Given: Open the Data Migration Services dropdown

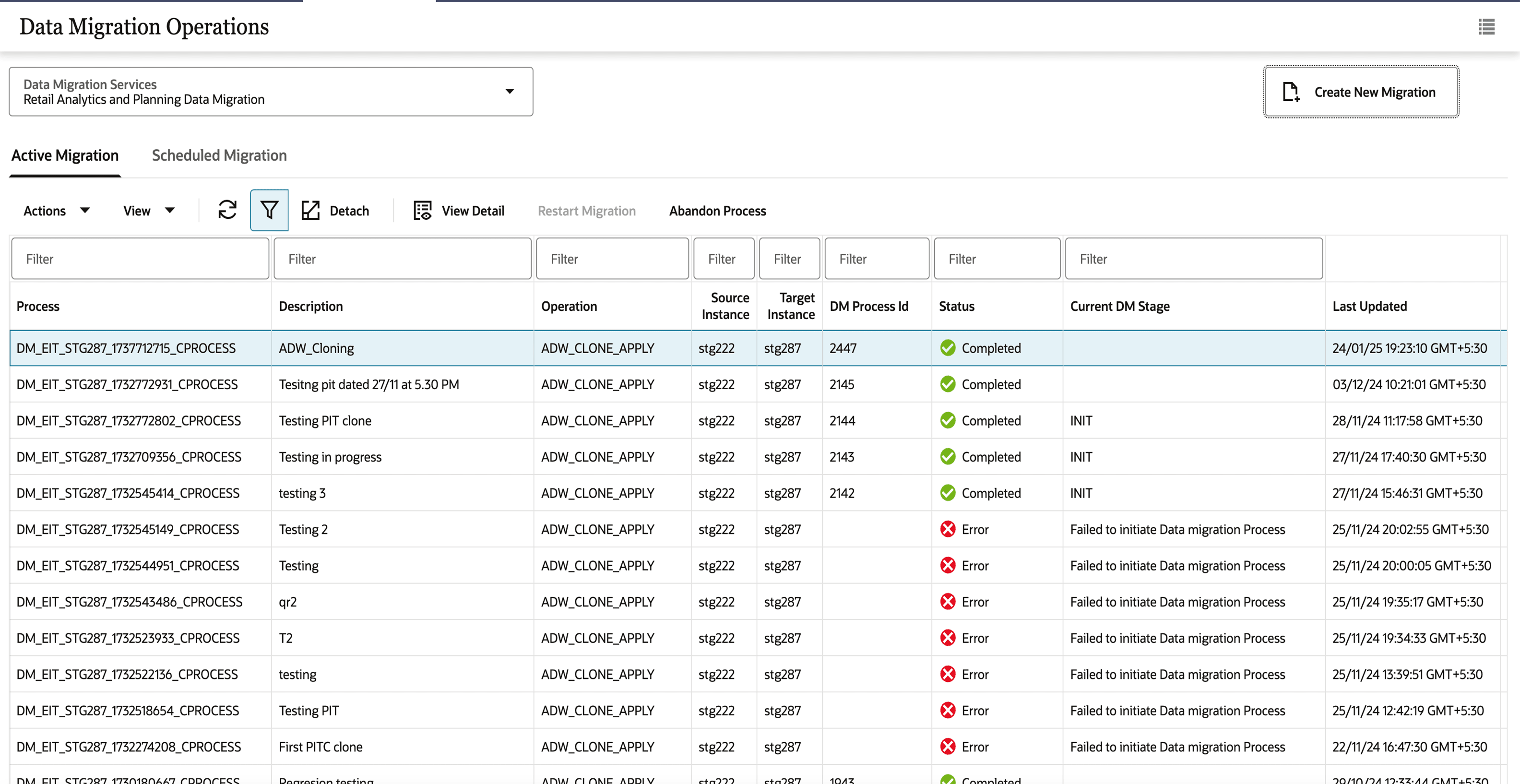Looking at the screenshot, I should 271,92.
